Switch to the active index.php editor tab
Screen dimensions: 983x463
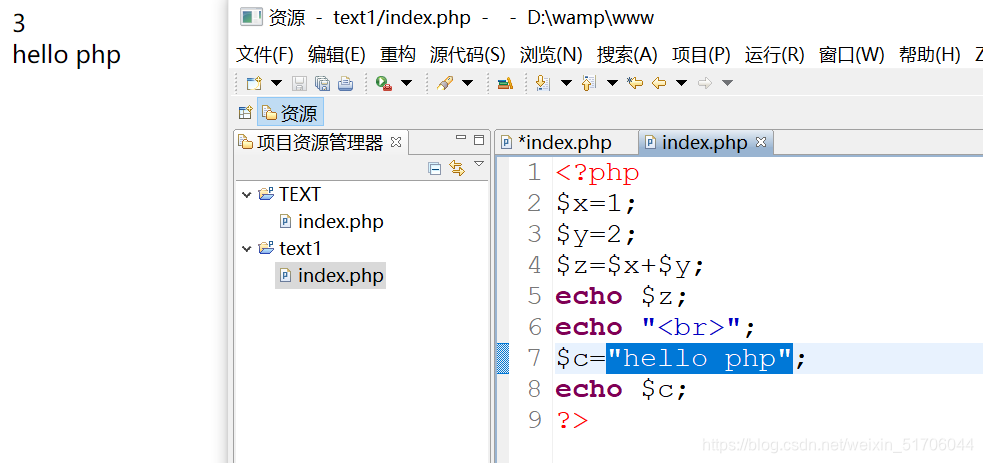[x=705, y=143]
